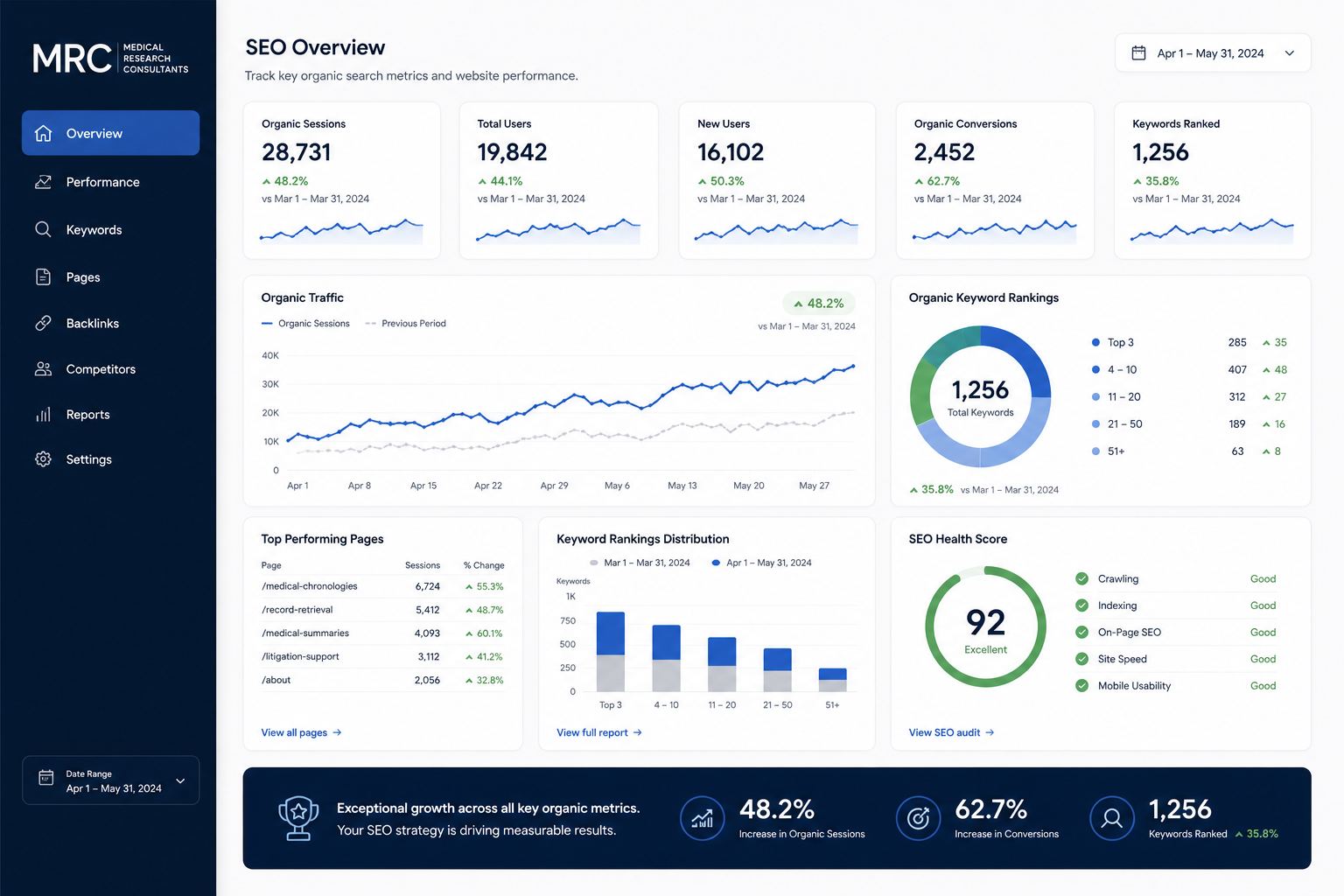Click the Pages document icon
1344x896 pixels.
click(43, 276)
